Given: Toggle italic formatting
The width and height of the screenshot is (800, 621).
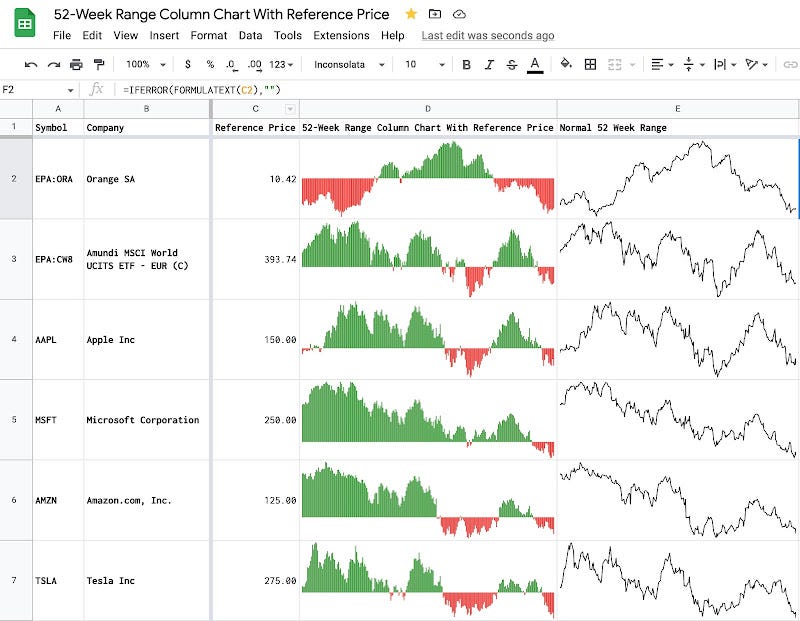Looking at the screenshot, I should pyautogui.click(x=490, y=63).
